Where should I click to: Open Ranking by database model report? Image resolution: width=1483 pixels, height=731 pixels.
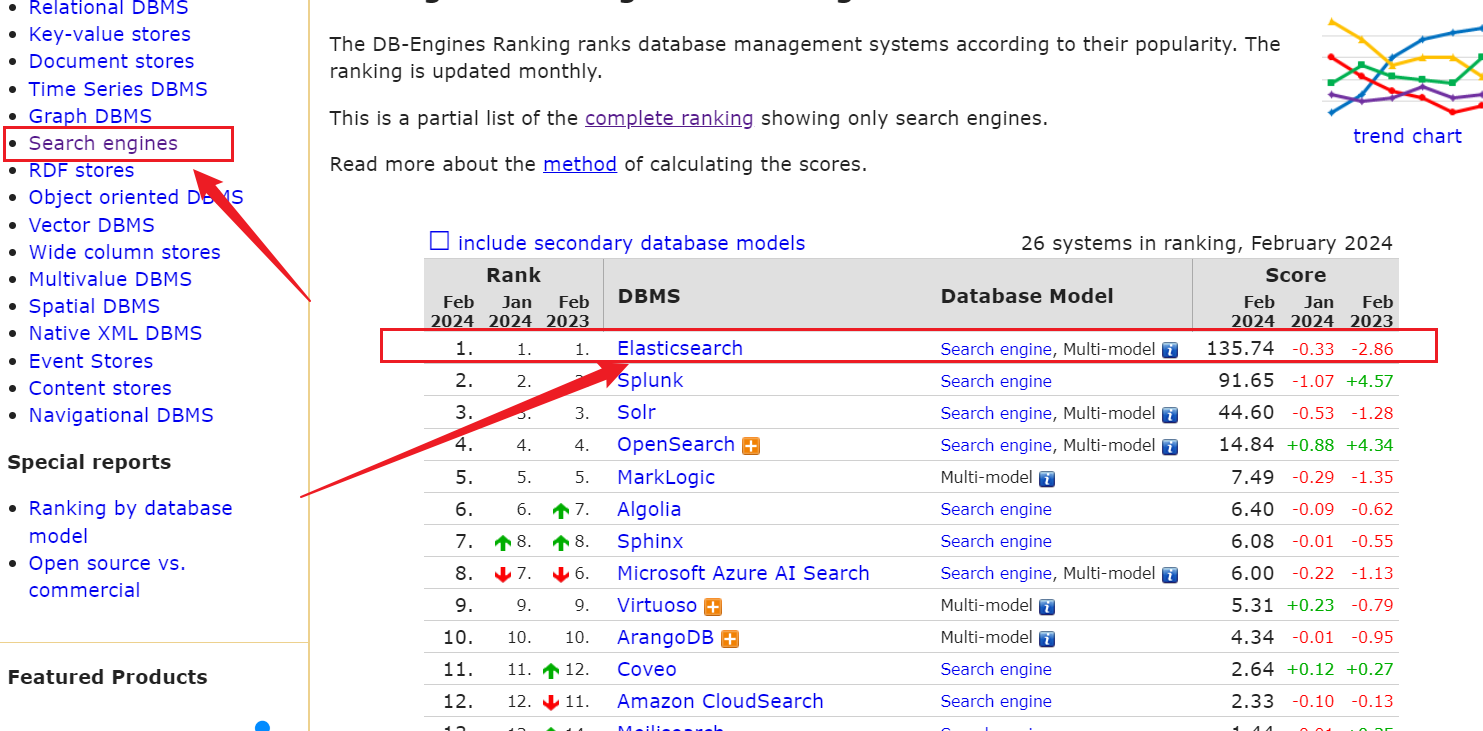point(130,522)
